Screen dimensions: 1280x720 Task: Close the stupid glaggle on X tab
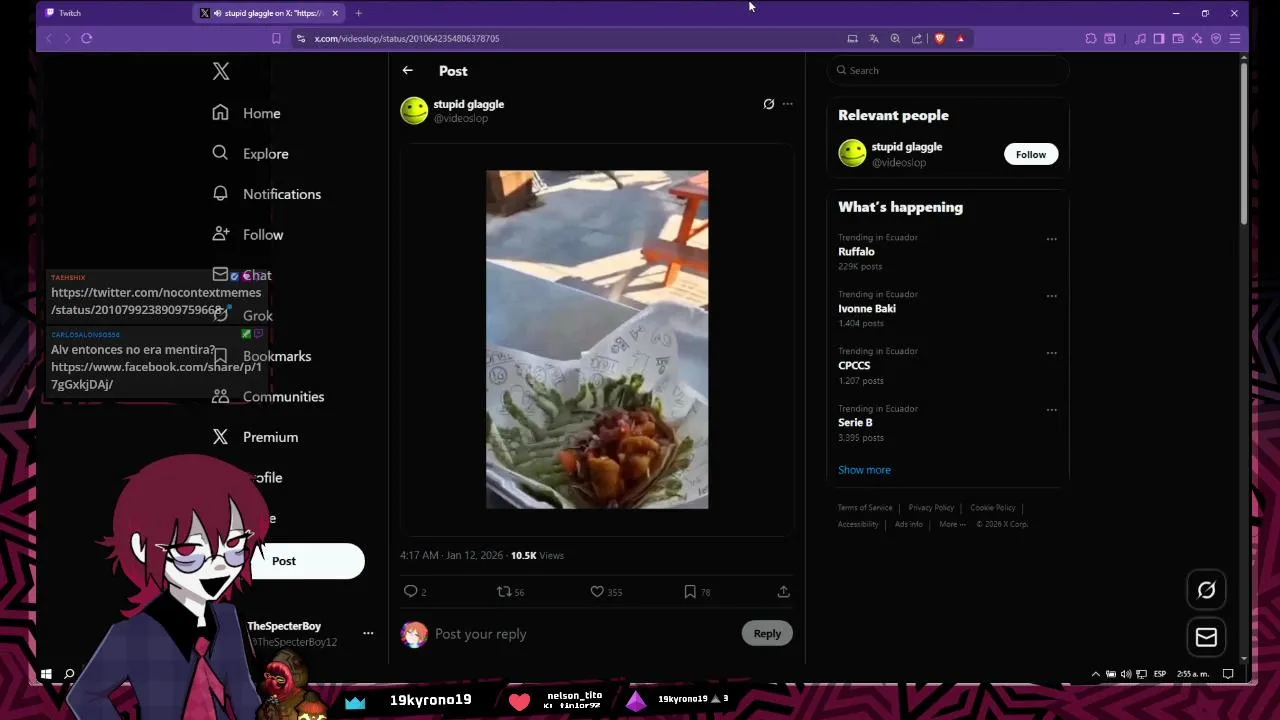point(335,13)
